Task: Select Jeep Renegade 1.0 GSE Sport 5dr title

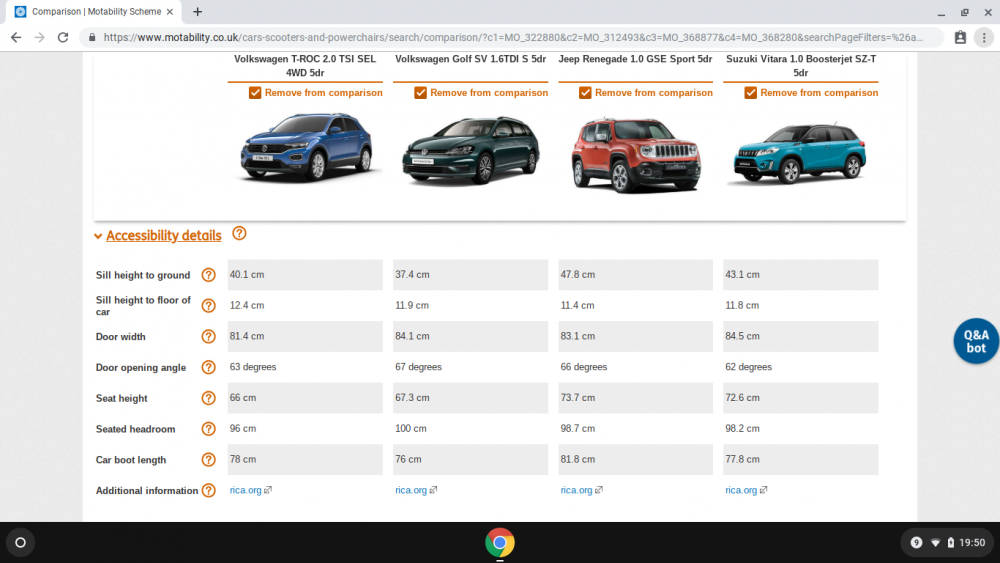Action: pos(635,59)
